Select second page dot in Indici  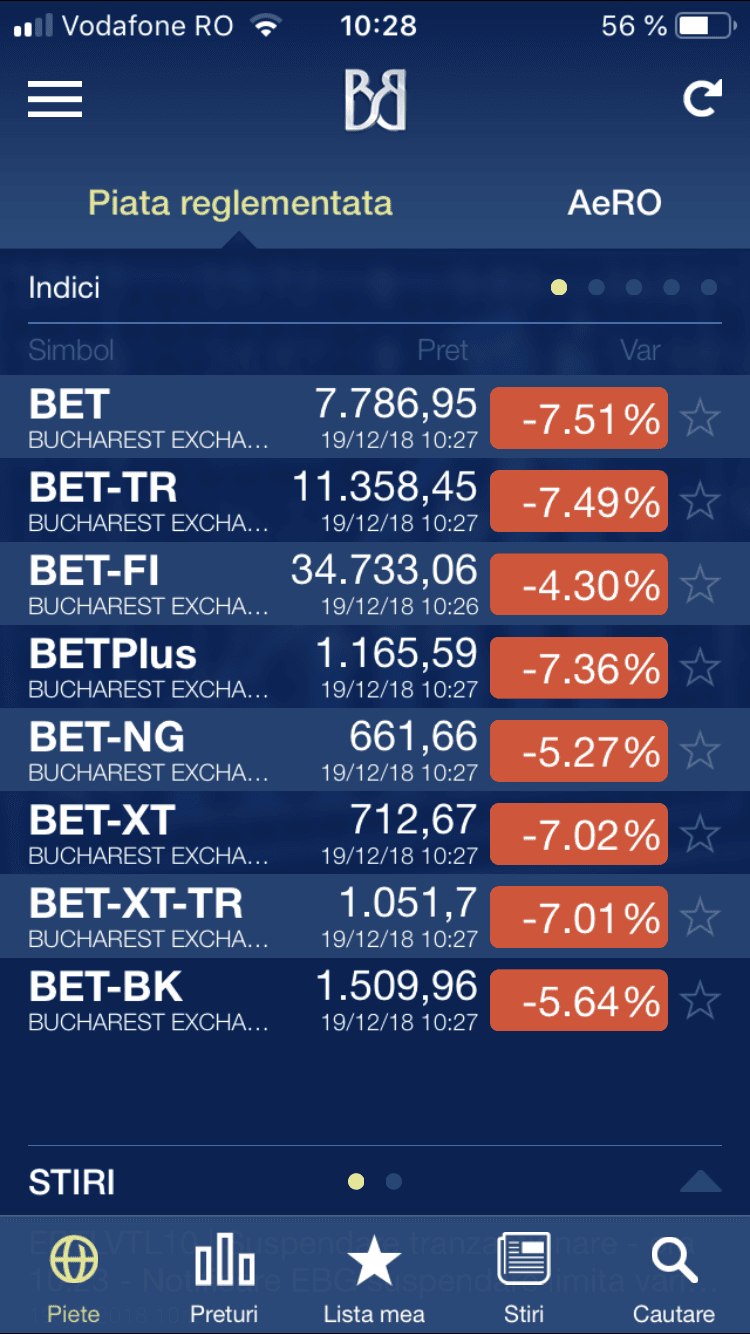[x=597, y=288]
